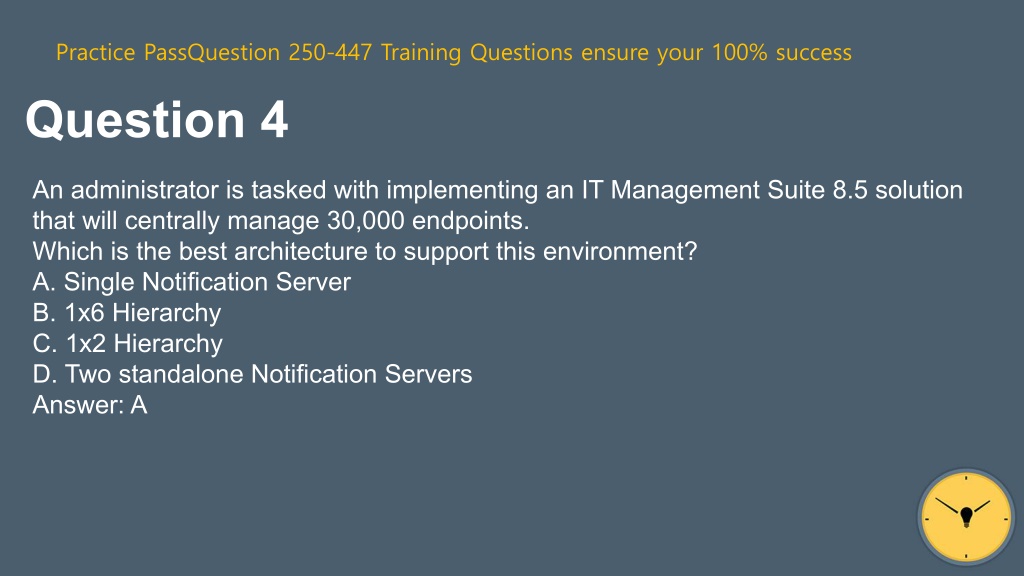Select option D. Two standalone Notification Servers
Image resolution: width=1024 pixels, height=576 pixels.
(252, 374)
